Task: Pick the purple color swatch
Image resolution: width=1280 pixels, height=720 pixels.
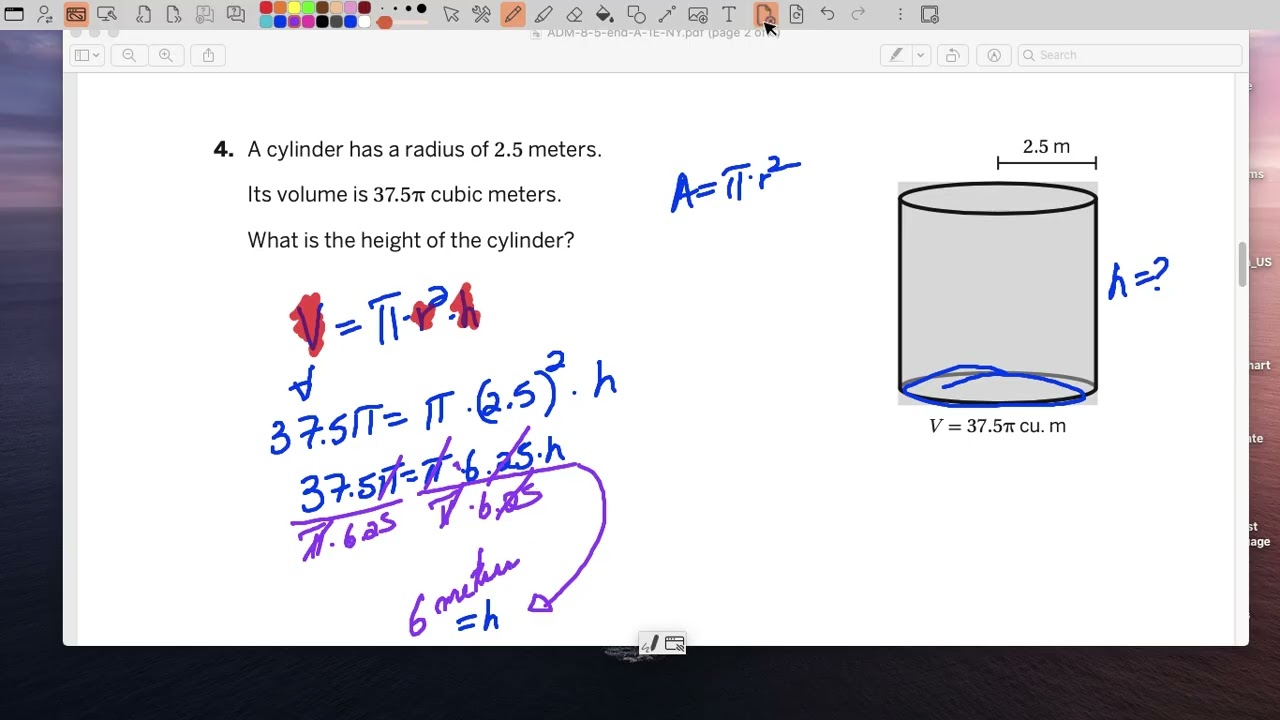Action: coord(294,21)
